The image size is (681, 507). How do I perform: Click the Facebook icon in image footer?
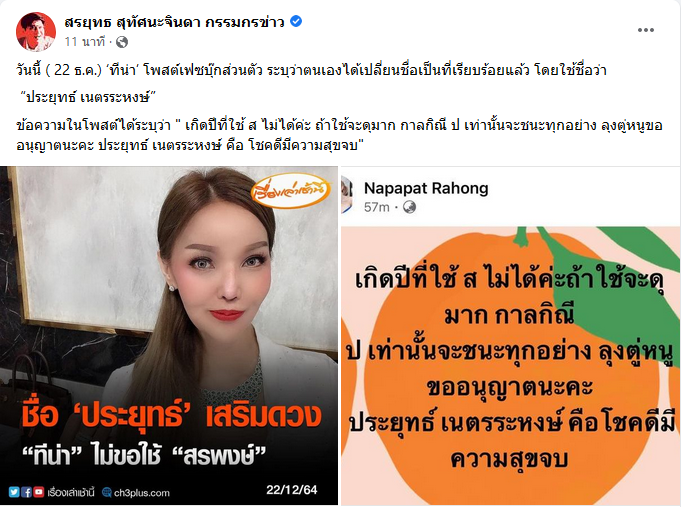tap(26, 492)
